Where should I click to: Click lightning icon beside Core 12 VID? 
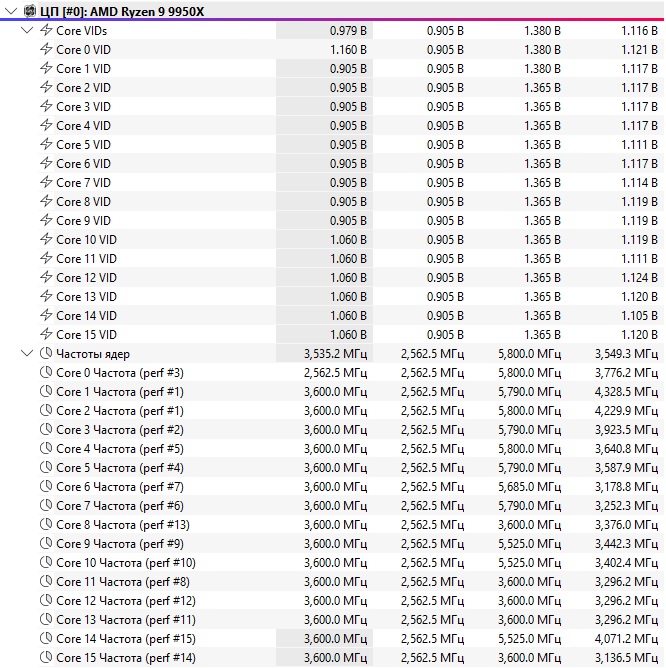pos(46,277)
